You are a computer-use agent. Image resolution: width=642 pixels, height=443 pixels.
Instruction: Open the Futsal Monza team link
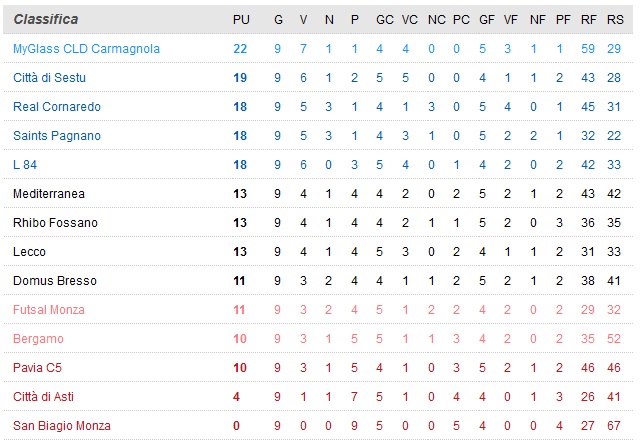49,310
